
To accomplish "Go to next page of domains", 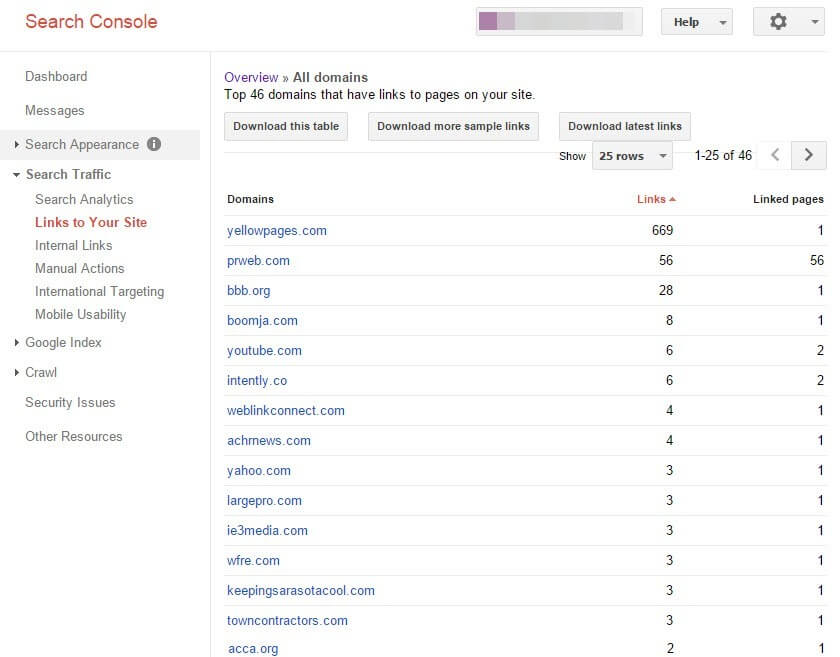I will pyautogui.click(x=808, y=155).
